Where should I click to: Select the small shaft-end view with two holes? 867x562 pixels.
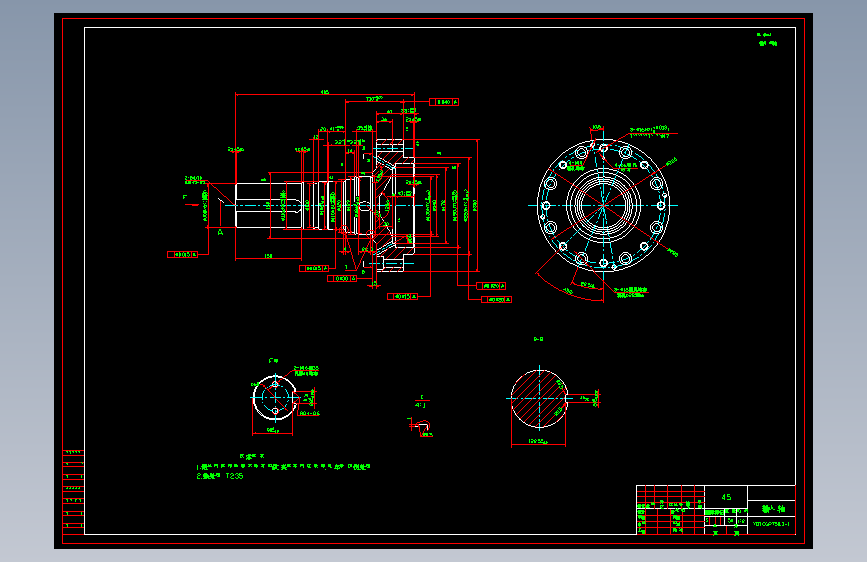pyautogui.click(x=275, y=397)
